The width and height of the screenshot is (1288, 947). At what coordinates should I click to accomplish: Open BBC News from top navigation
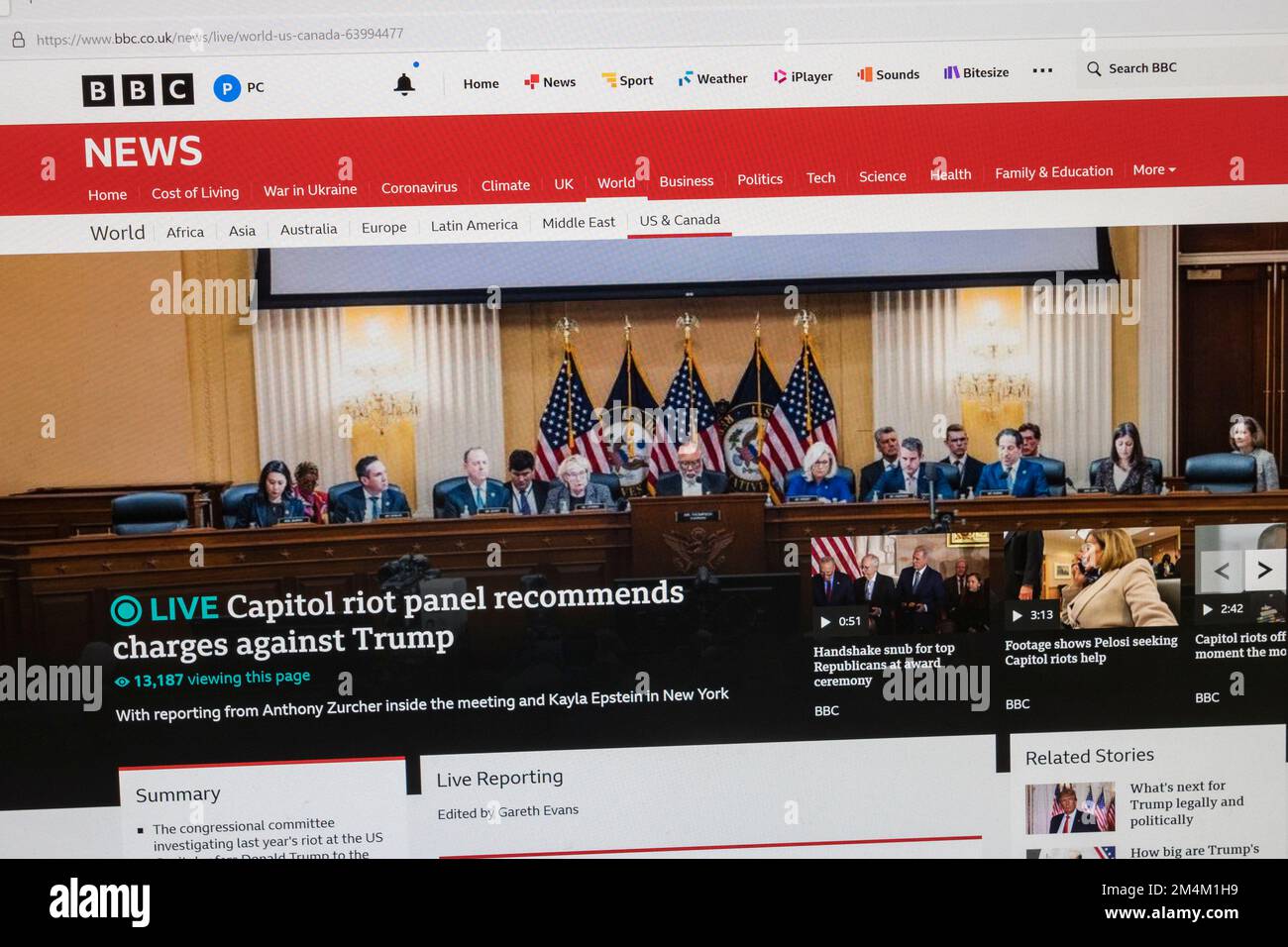tap(550, 82)
